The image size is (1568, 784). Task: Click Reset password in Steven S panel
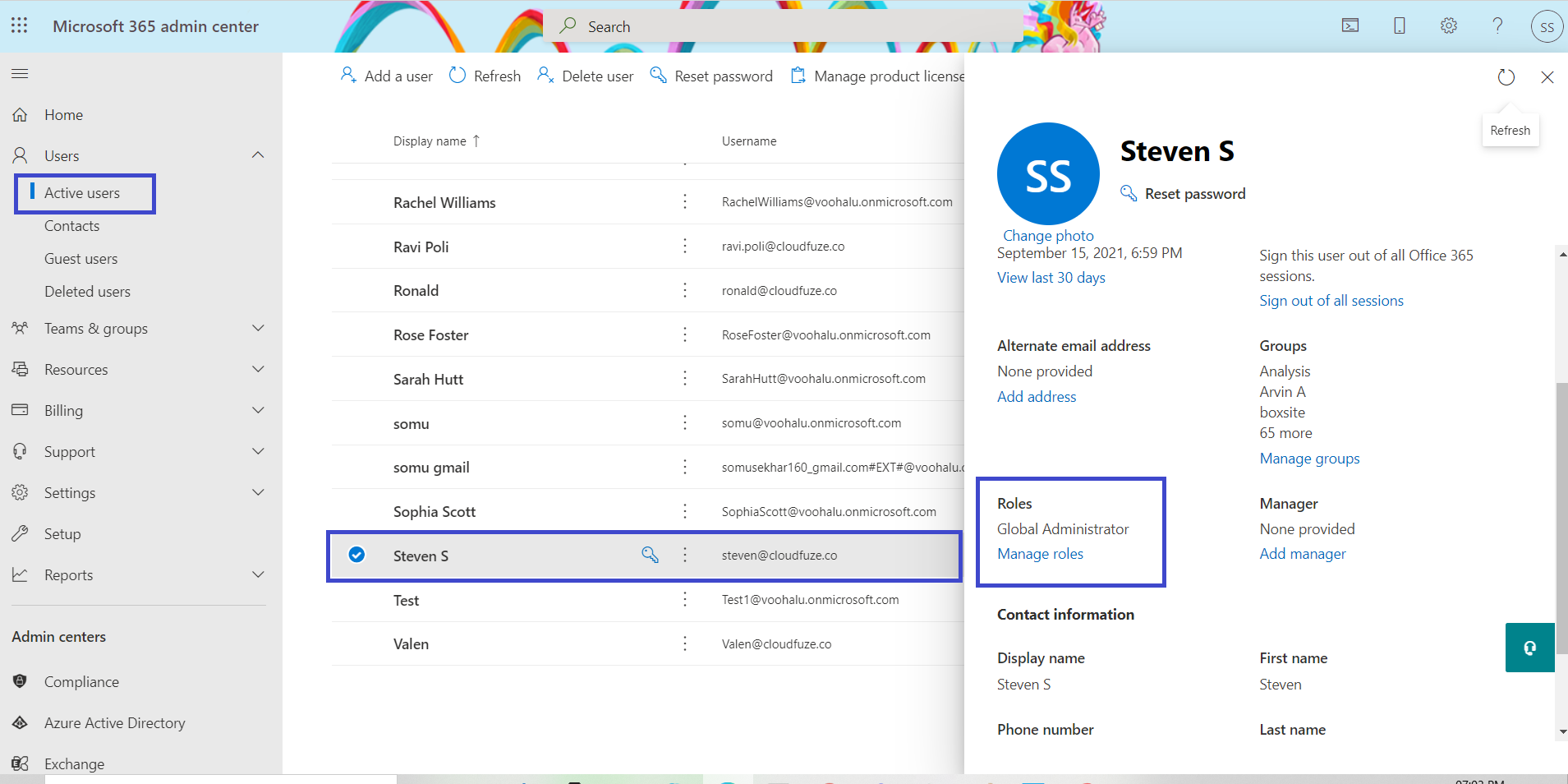coord(1183,194)
